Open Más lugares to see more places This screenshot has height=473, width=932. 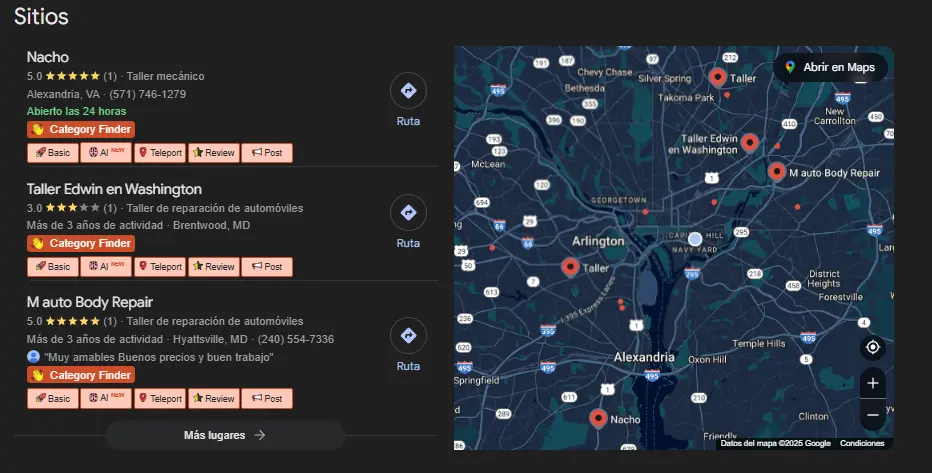tap(225, 435)
